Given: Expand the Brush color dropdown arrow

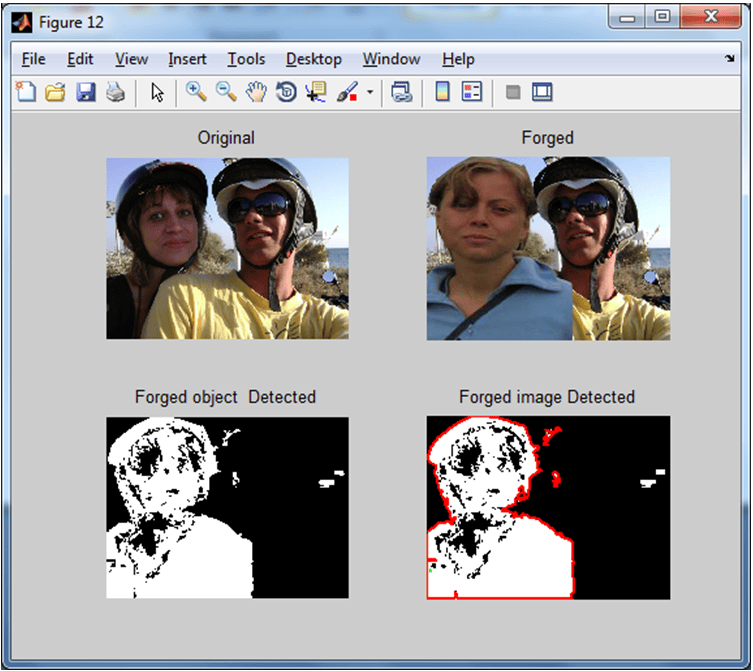Looking at the screenshot, I should click(x=370, y=91).
